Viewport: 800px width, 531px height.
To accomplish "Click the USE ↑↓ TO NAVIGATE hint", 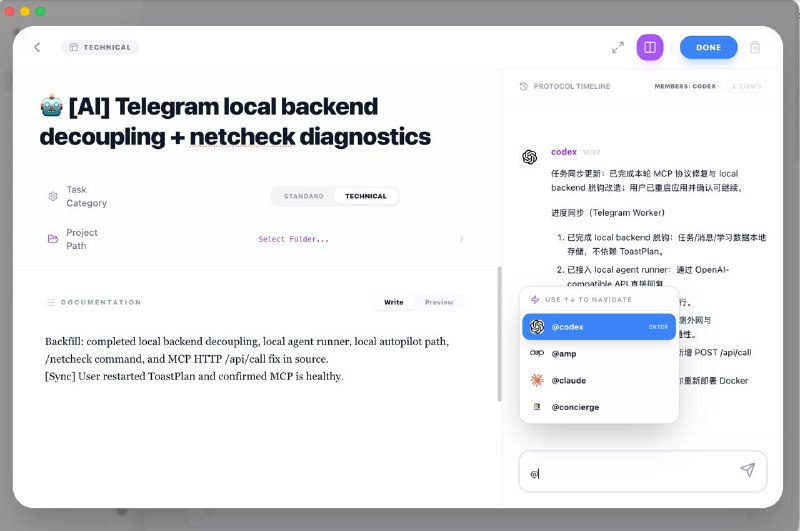I will [588, 300].
